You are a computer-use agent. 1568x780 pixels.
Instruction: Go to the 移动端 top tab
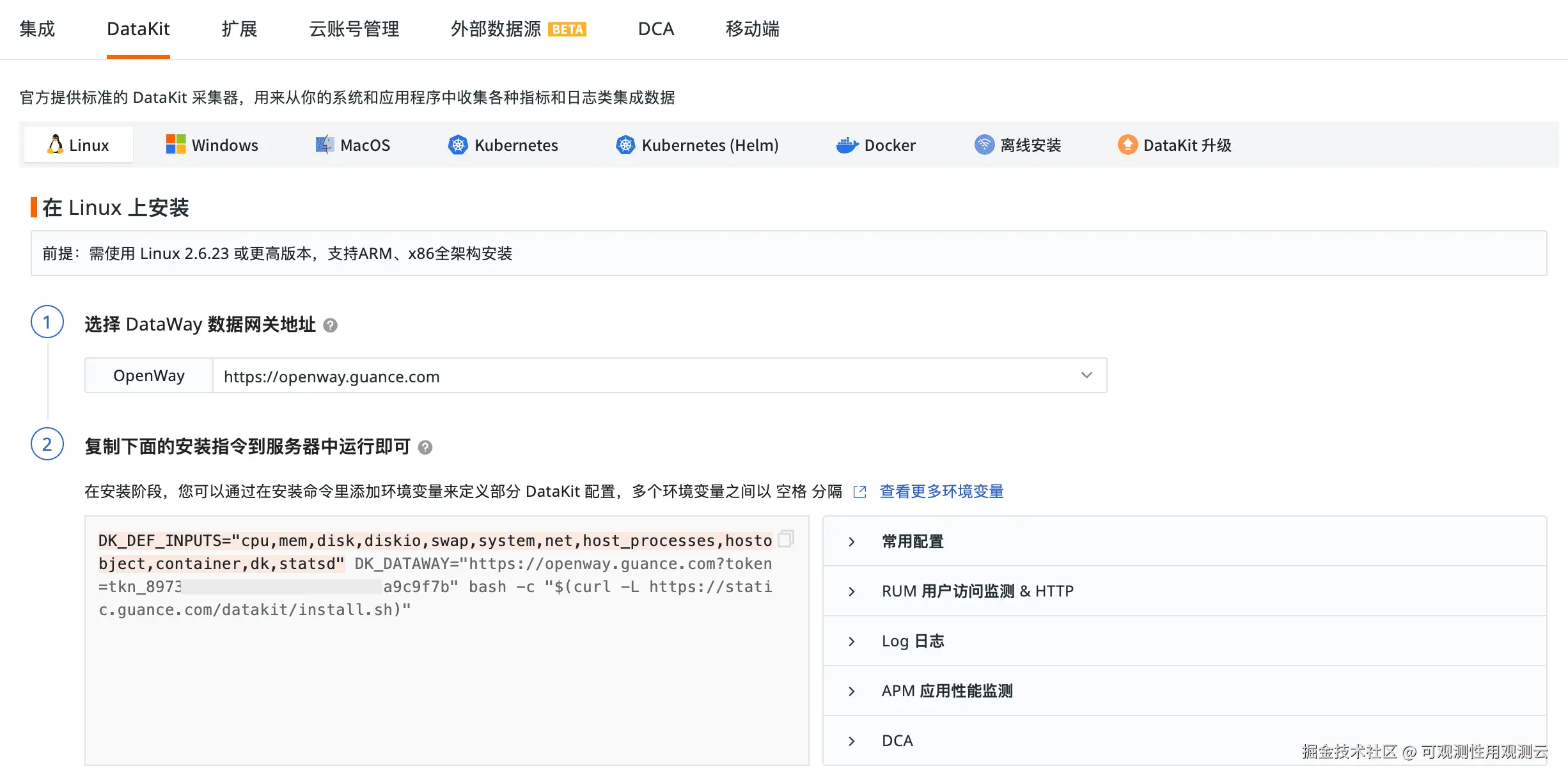[x=752, y=29]
